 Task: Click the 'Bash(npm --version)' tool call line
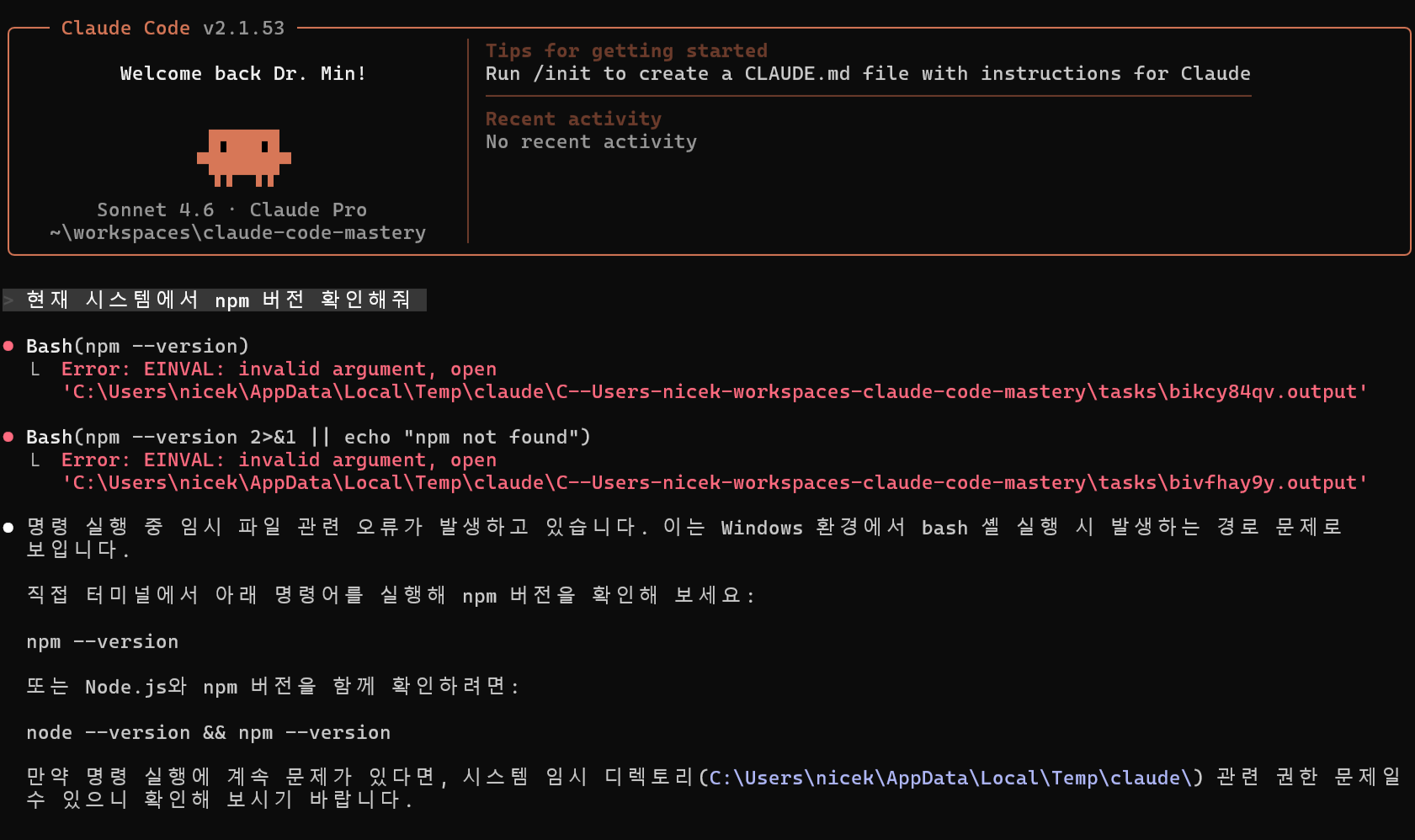[138, 346]
